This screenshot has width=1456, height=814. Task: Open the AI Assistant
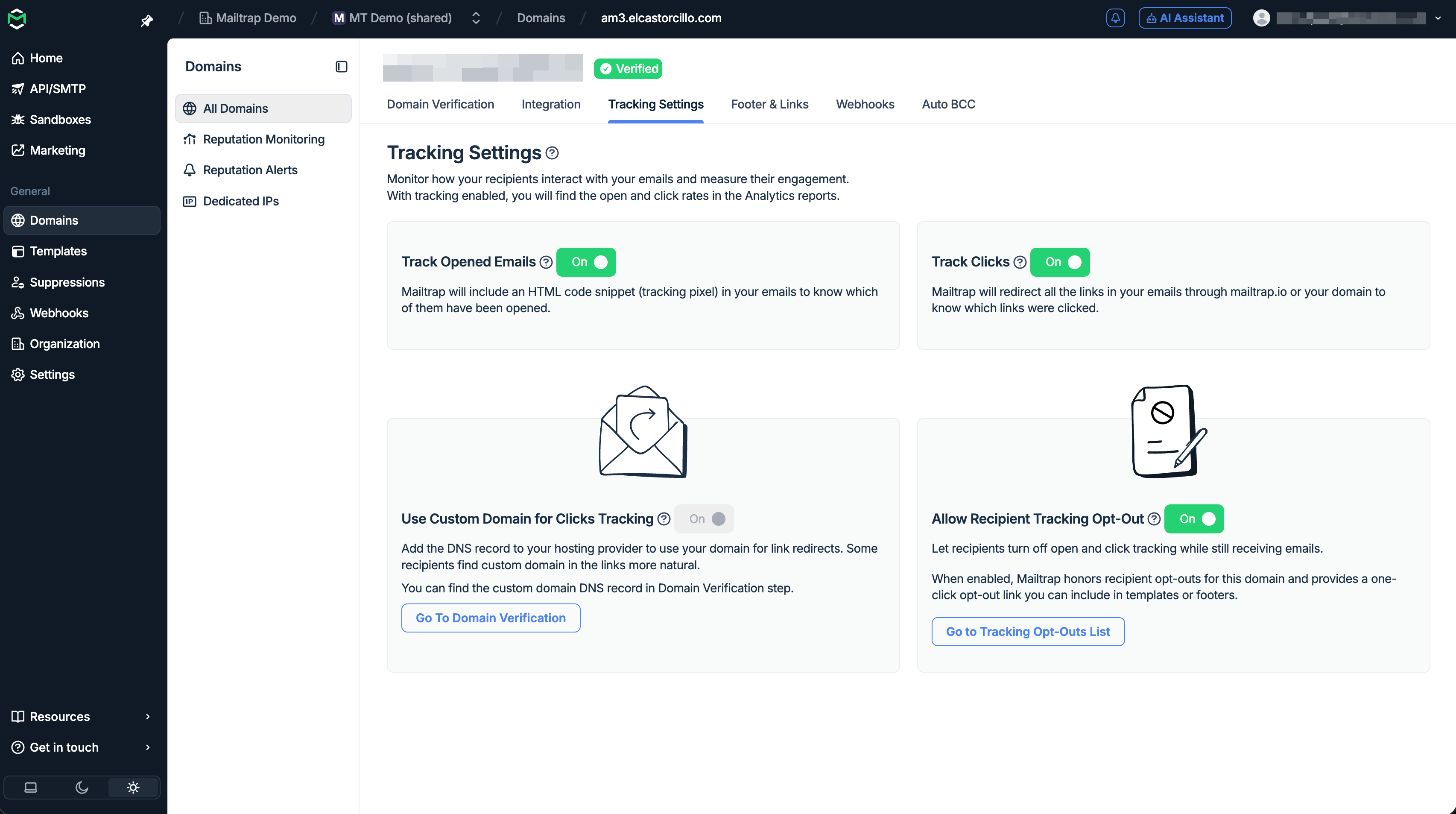tap(1185, 18)
